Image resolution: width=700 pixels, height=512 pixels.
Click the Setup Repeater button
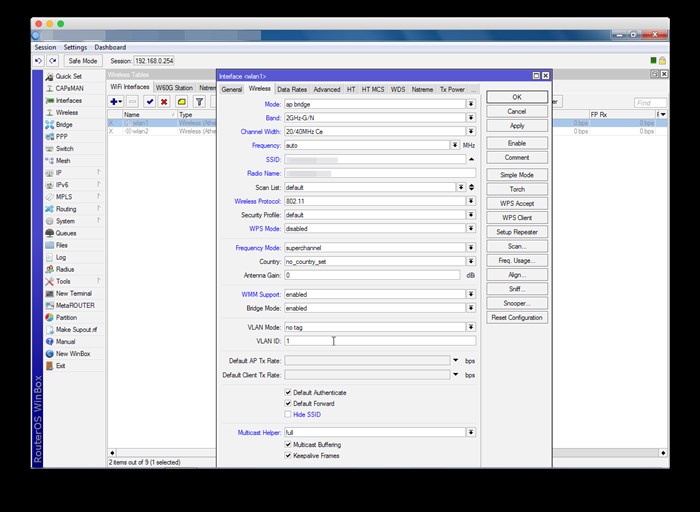(517, 232)
